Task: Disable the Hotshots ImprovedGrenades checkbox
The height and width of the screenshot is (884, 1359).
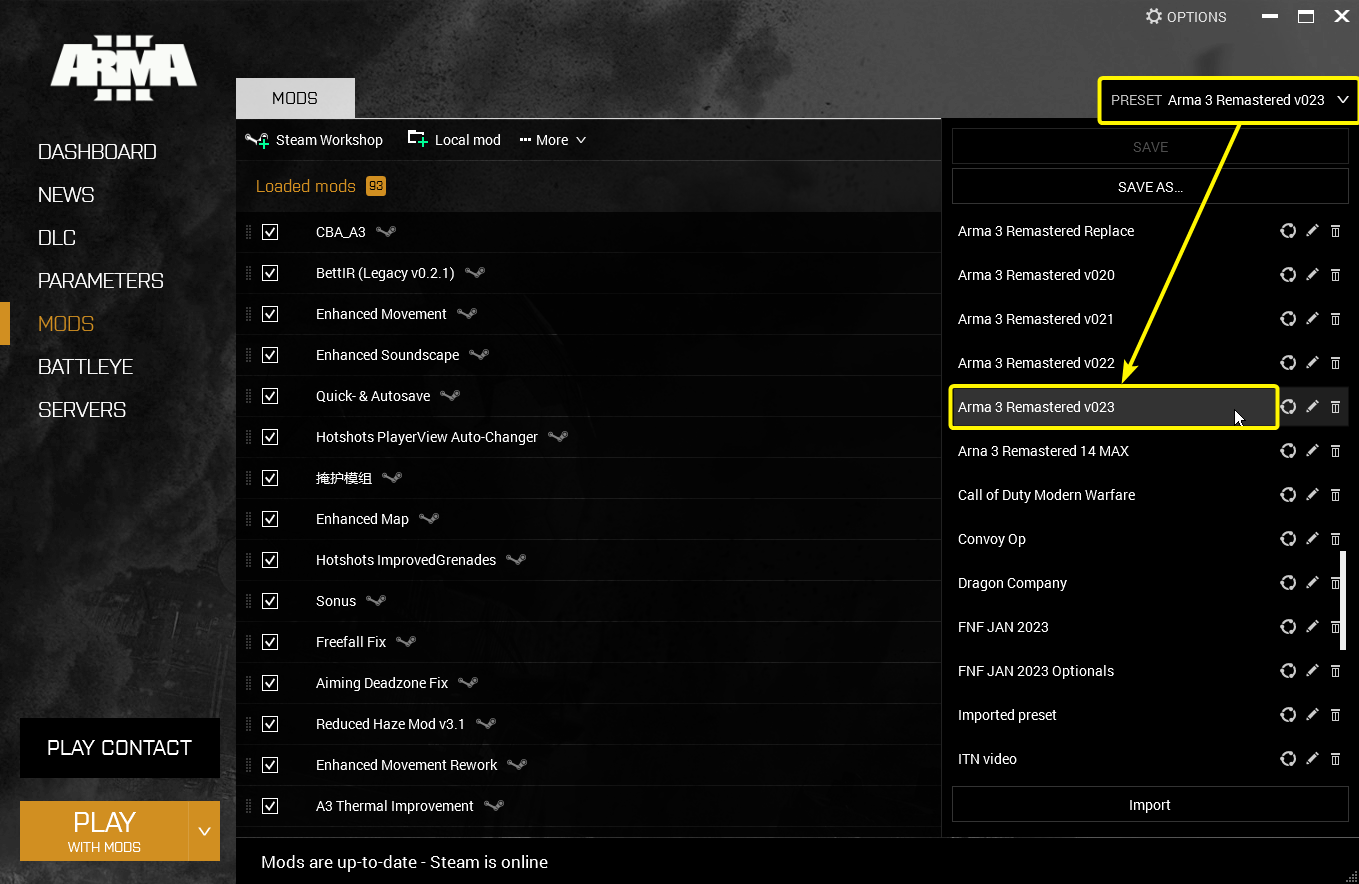Action: [x=270, y=560]
